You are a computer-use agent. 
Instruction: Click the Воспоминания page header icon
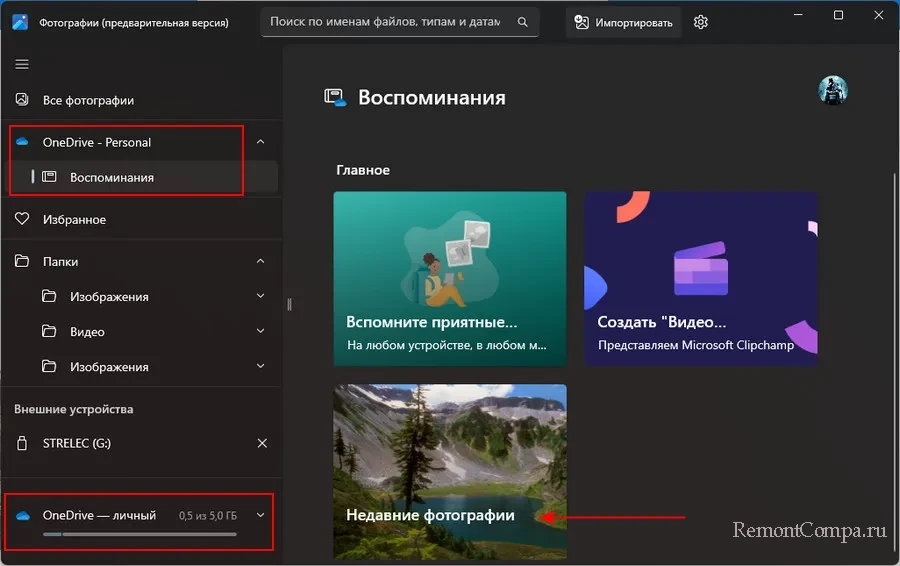(x=335, y=98)
